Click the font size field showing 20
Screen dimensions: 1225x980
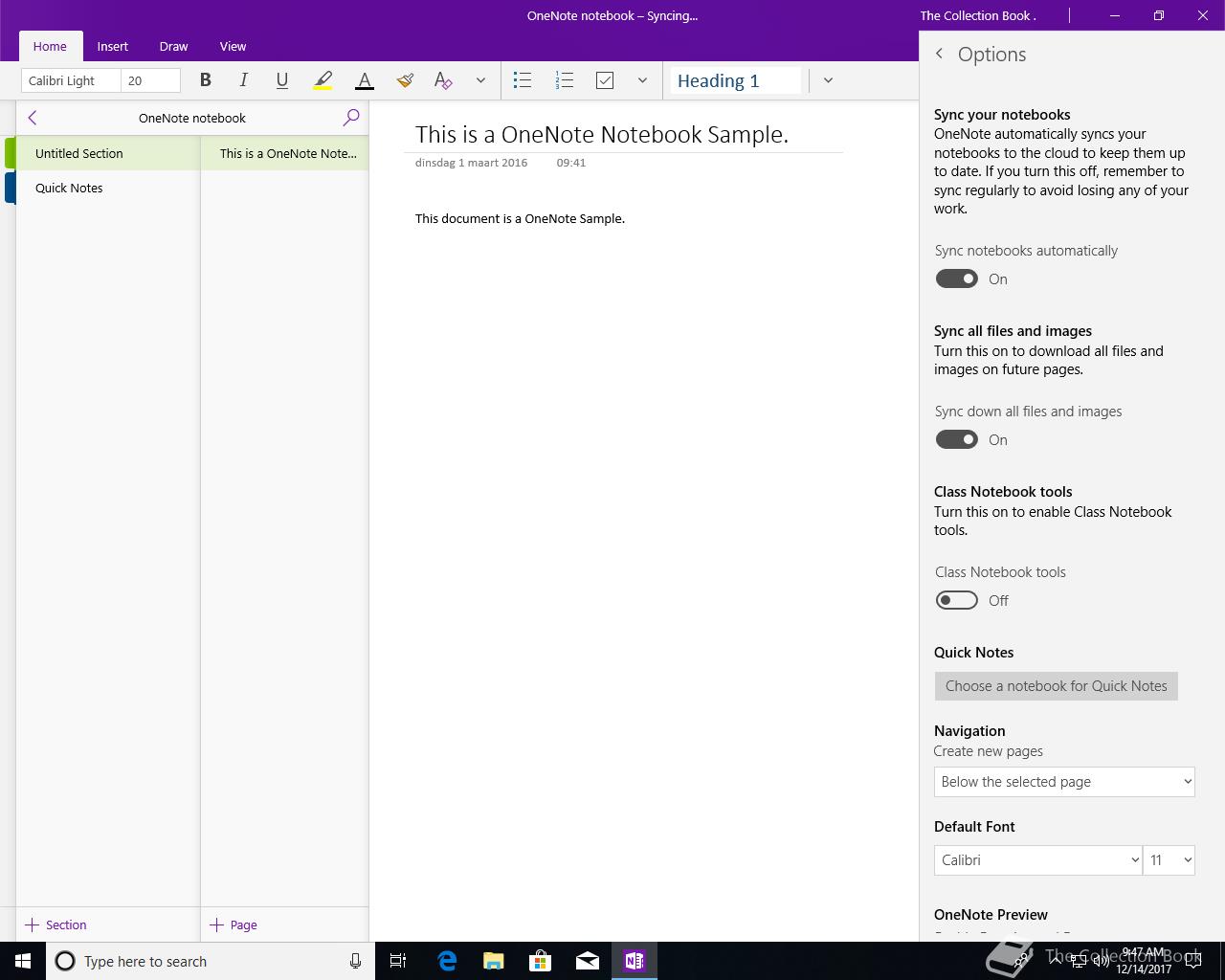click(150, 80)
